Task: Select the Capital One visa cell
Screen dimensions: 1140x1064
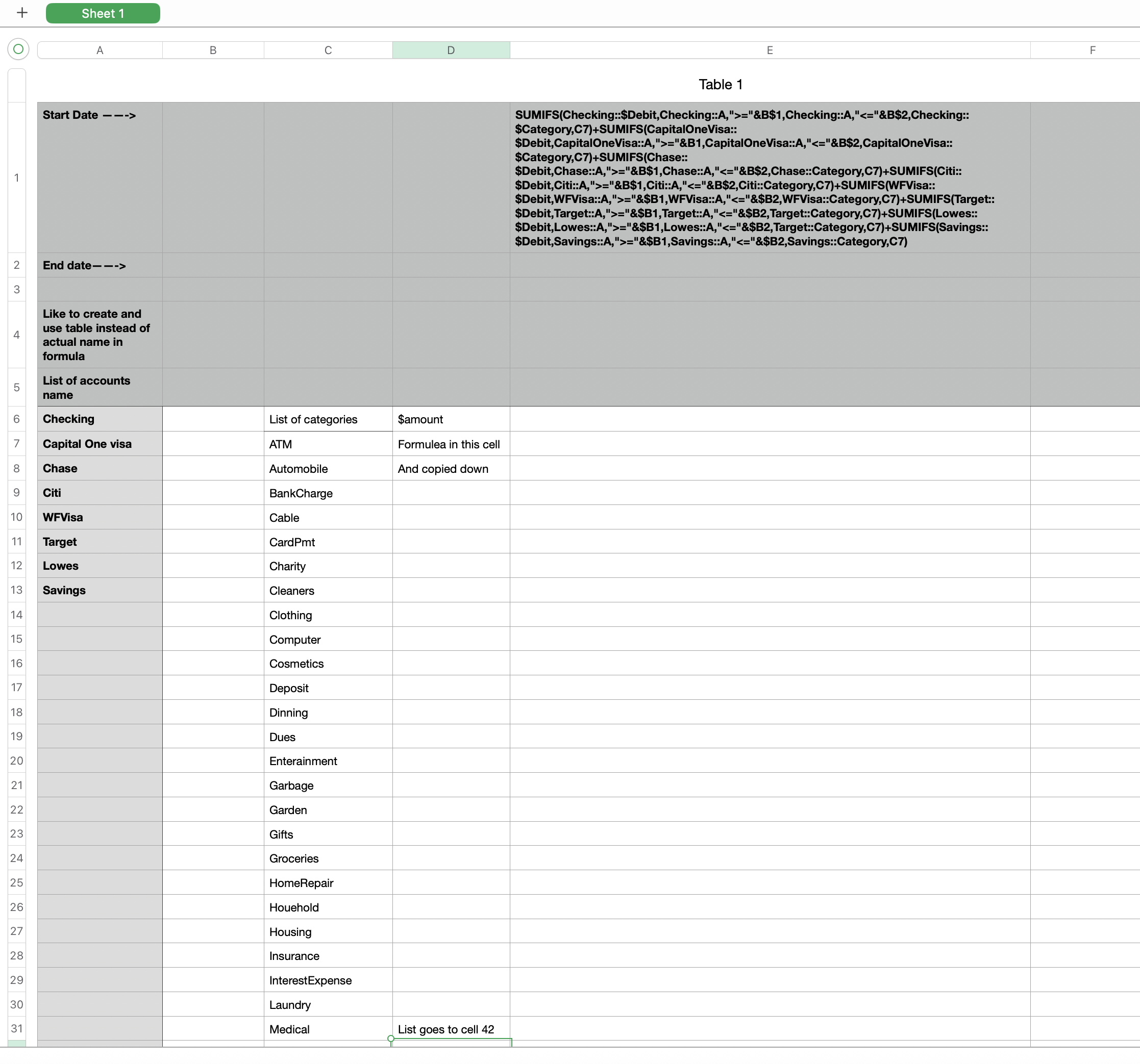Action: pyautogui.click(x=100, y=444)
